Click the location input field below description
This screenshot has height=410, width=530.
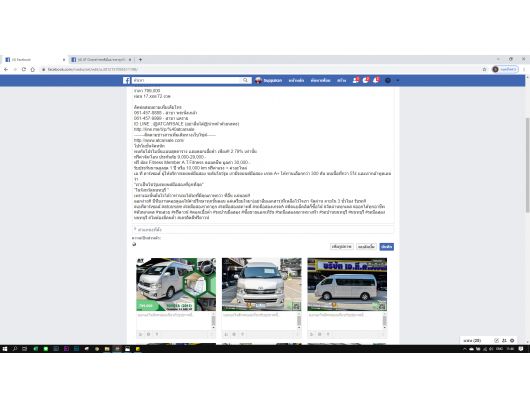[263, 230]
